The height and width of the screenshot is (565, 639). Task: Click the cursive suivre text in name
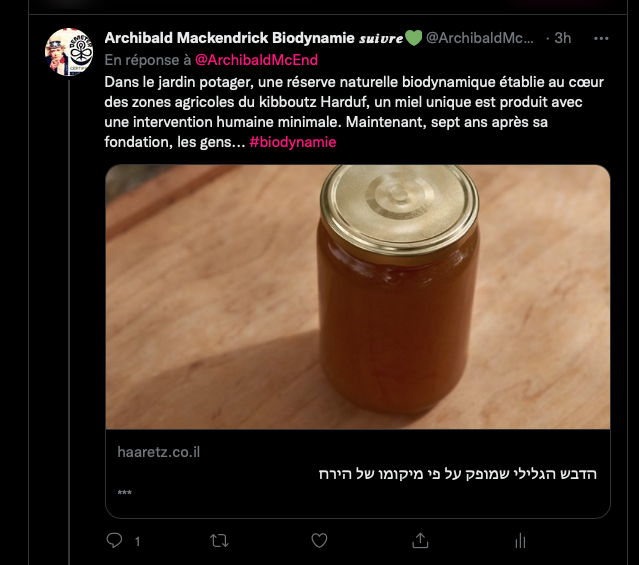(379, 39)
